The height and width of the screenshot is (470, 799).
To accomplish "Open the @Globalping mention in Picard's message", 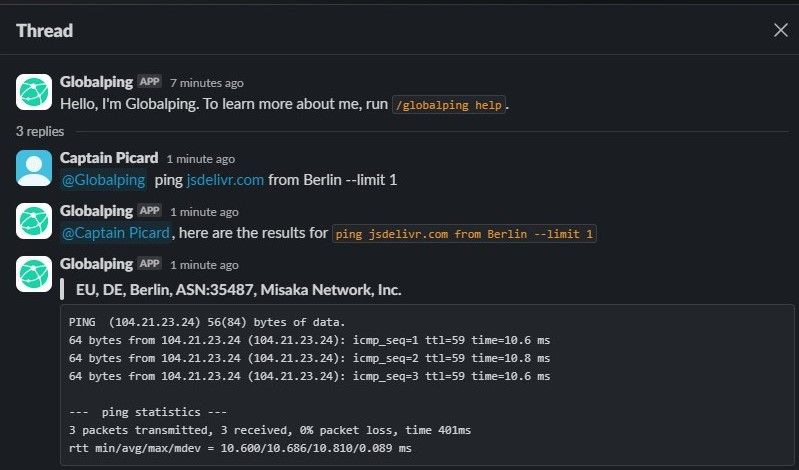I will click(103, 180).
